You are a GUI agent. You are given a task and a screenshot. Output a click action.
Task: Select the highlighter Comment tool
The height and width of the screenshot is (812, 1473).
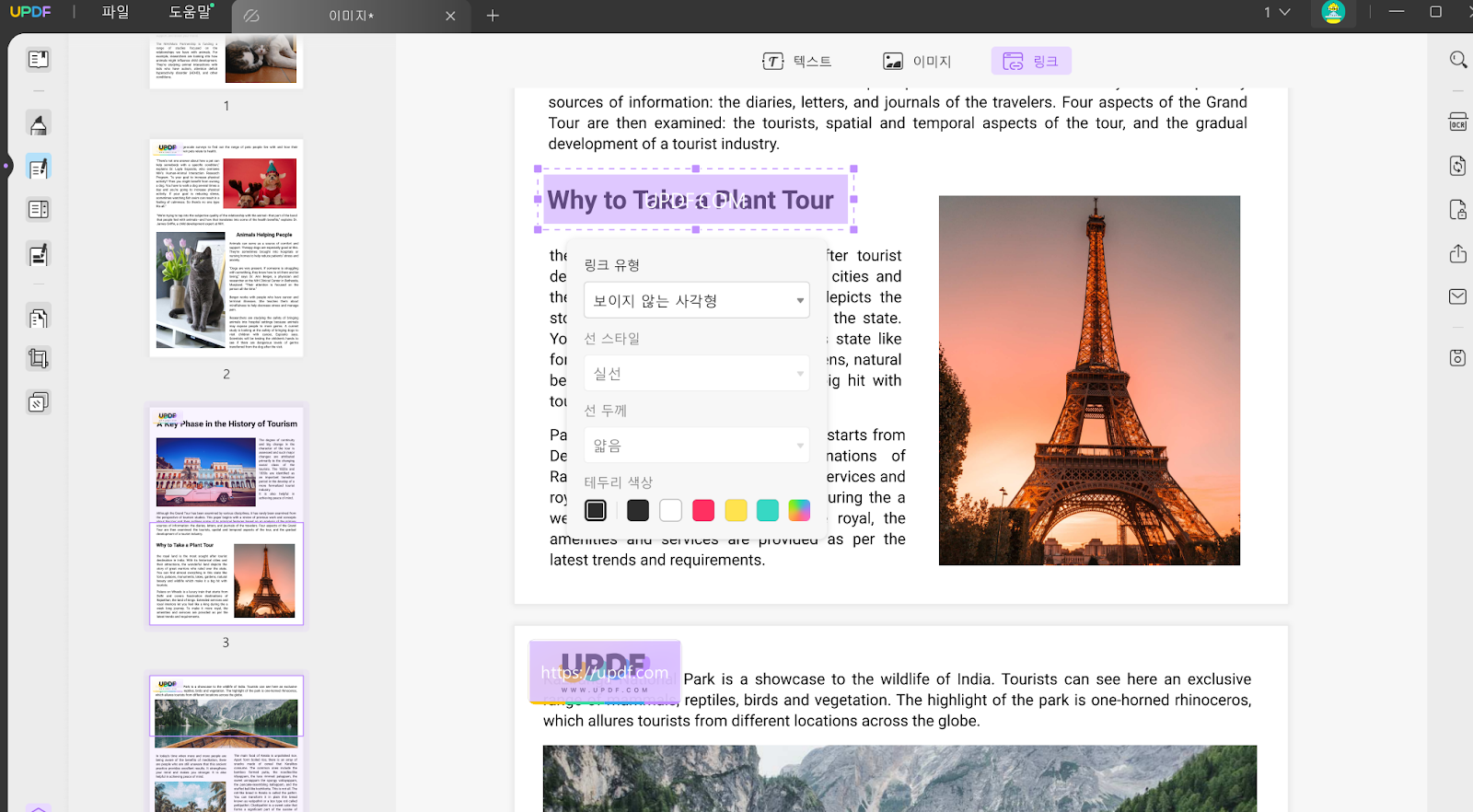tap(38, 124)
